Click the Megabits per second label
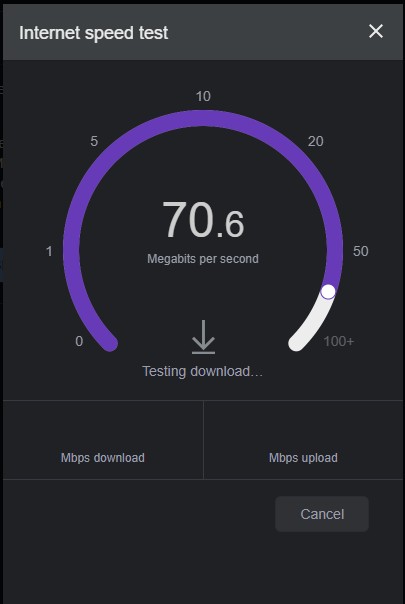 coord(203,258)
